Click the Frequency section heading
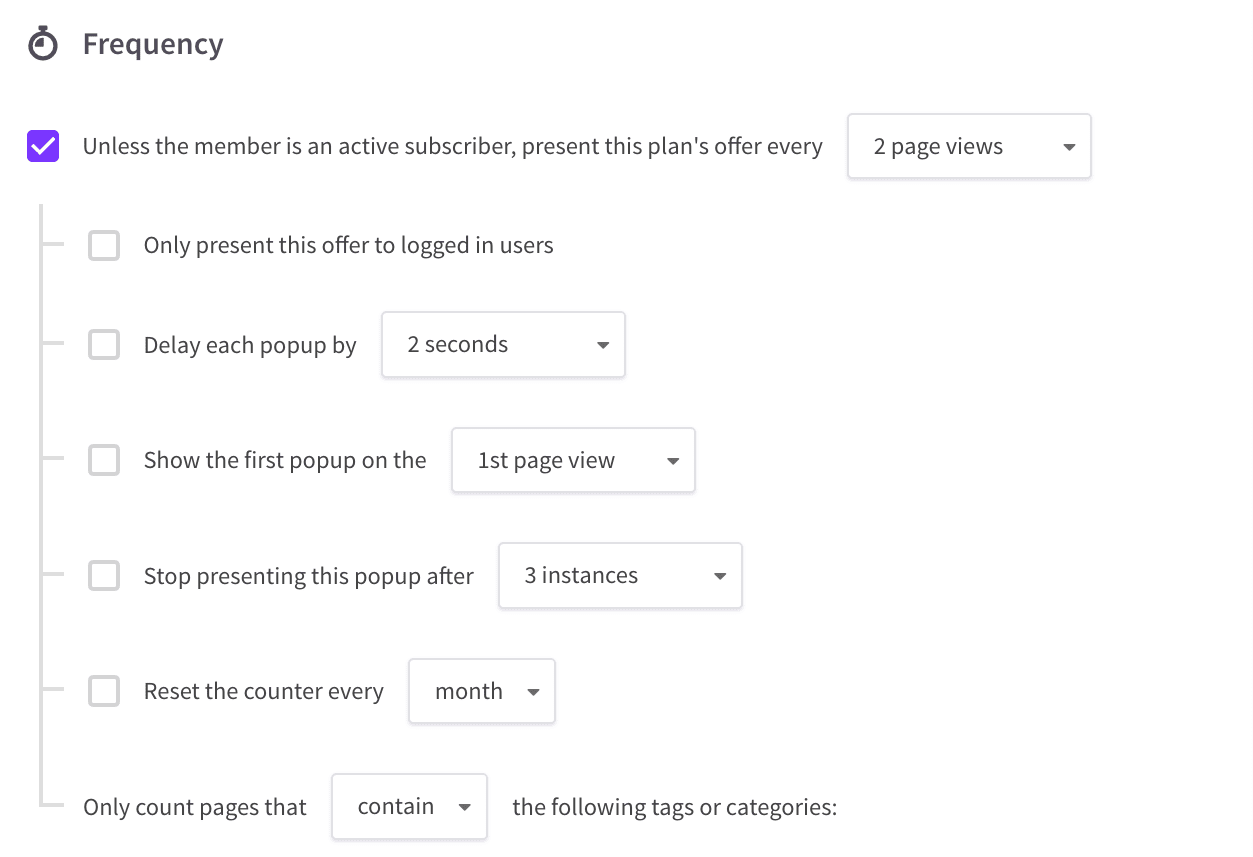The image size is (1253, 857). point(153,44)
